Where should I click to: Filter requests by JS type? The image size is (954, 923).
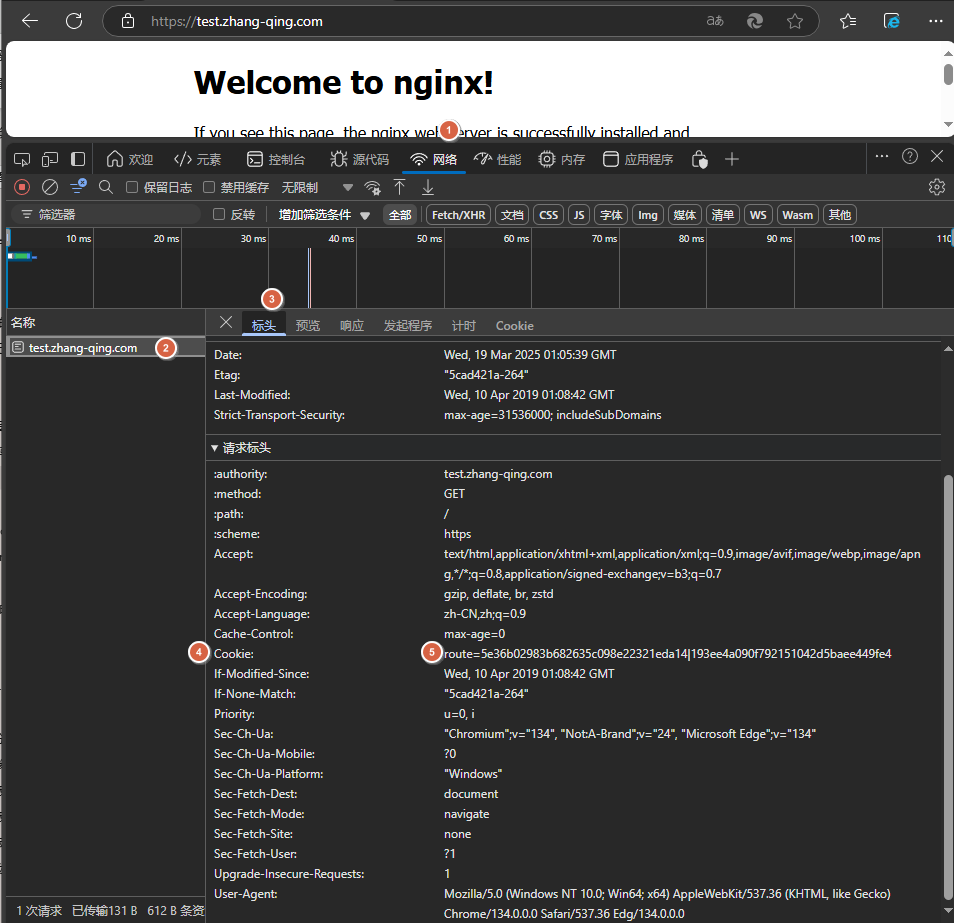(579, 215)
